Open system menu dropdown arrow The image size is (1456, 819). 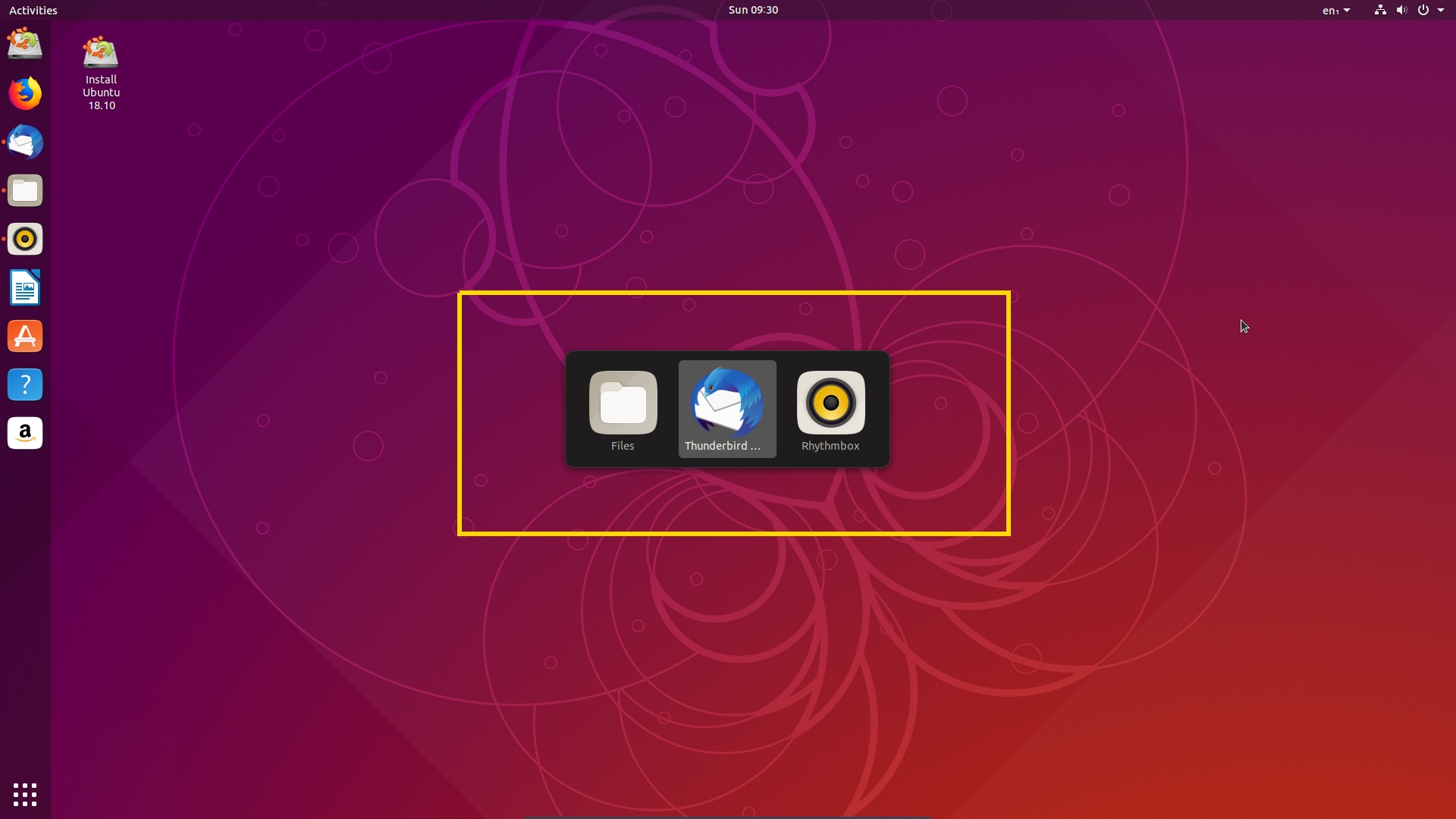coord(1441,11)
